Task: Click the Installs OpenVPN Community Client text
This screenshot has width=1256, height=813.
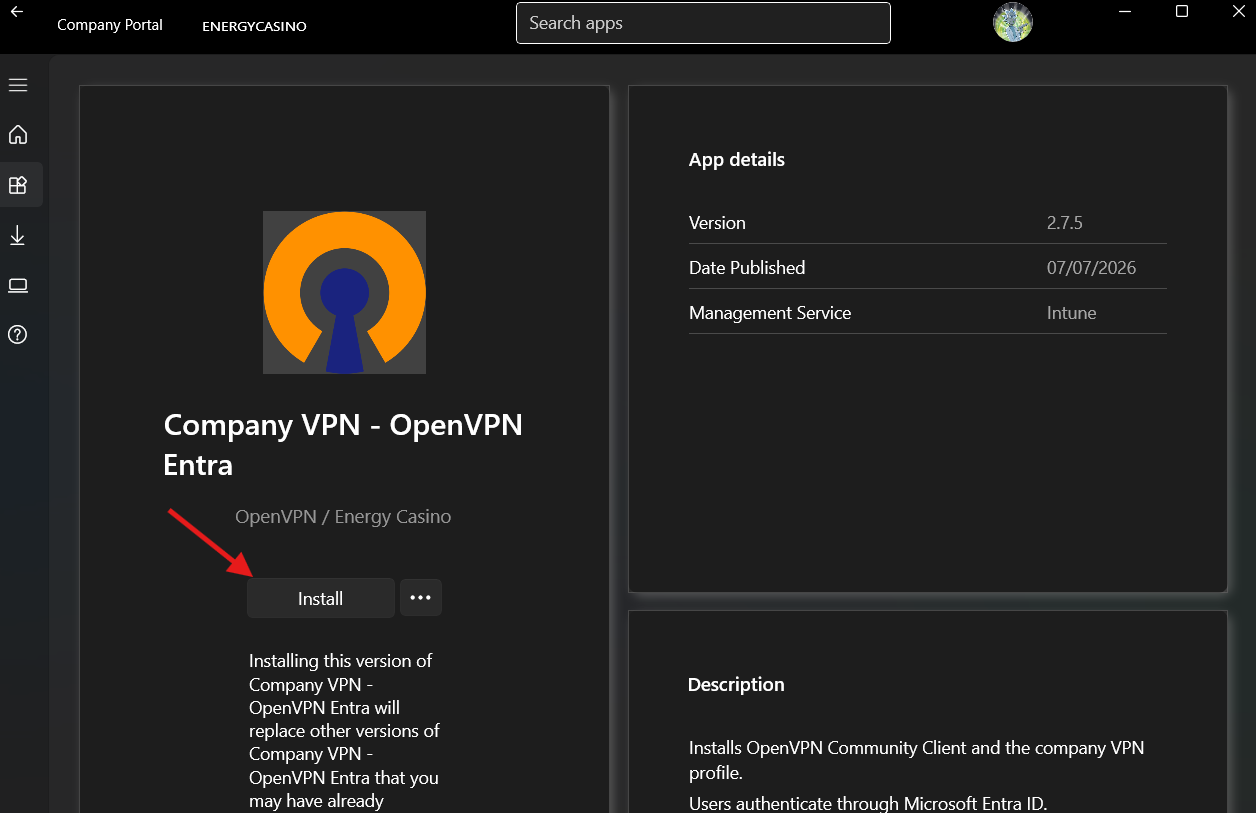Action: [x=916, y=760]
